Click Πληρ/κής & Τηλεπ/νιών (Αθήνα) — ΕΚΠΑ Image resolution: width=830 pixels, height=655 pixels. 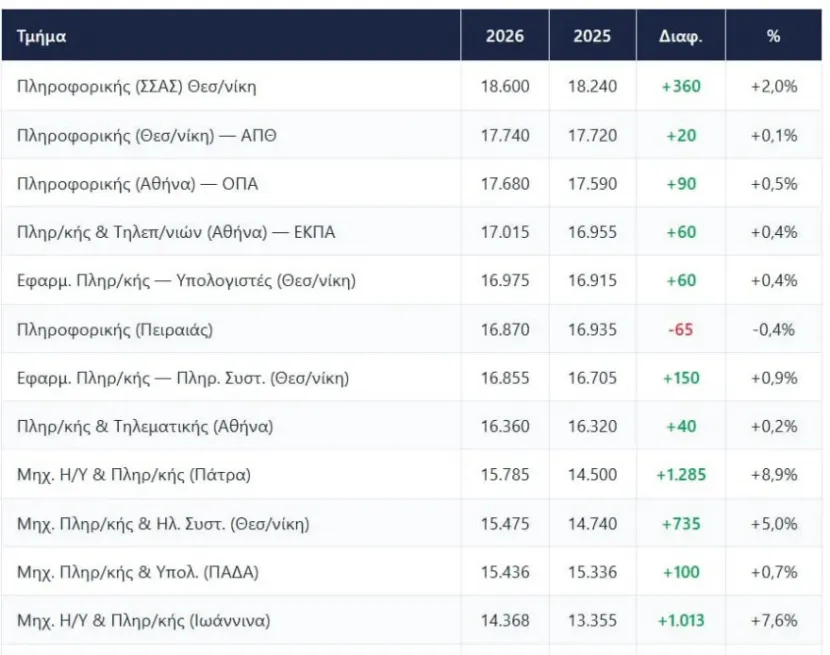(x=176, y=232)
